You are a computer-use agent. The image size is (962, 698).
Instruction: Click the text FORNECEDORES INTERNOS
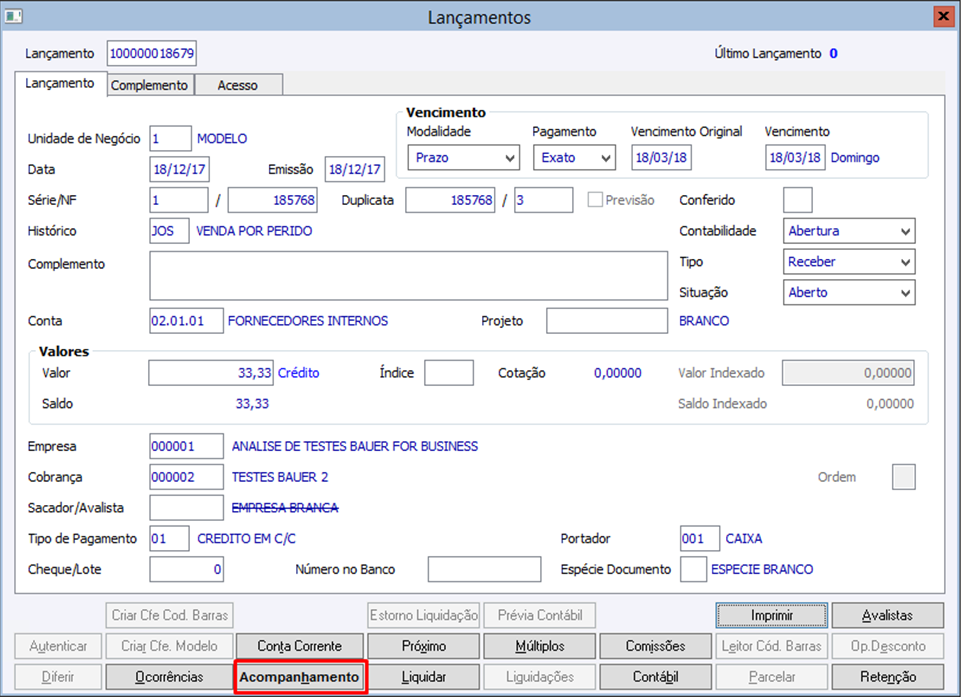pyautogui.click(x=308, y=321)
